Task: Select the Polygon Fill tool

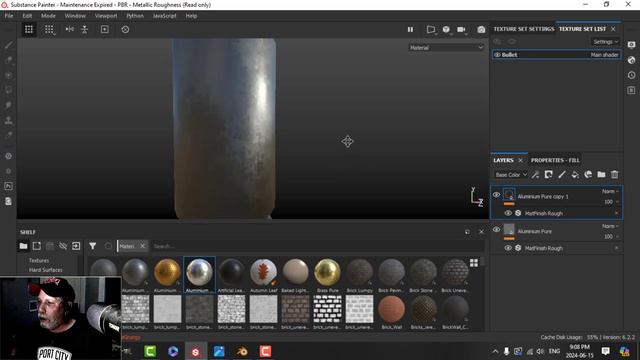Action: [x=8, y=90]
